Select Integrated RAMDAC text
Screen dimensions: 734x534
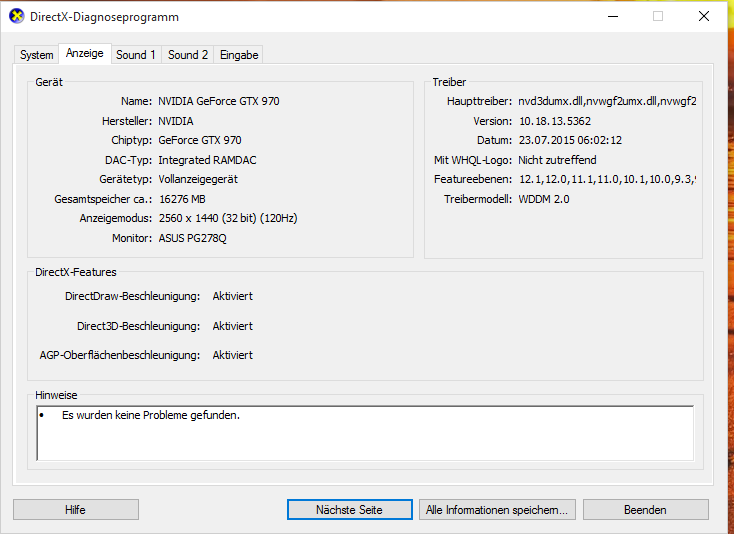pyautogui.click(x=207, y=160)
